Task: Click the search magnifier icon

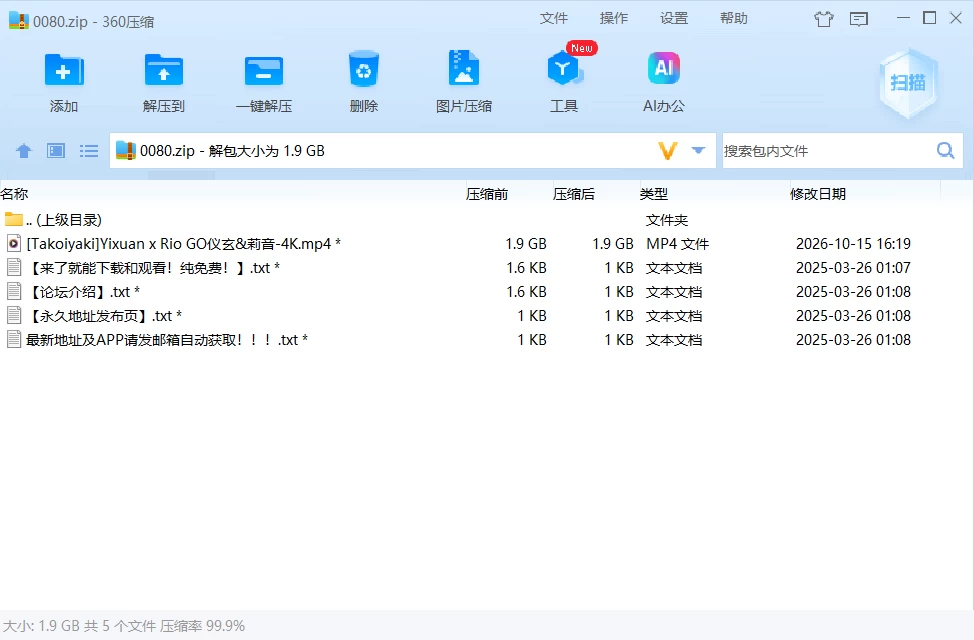Action: point(945,150)
